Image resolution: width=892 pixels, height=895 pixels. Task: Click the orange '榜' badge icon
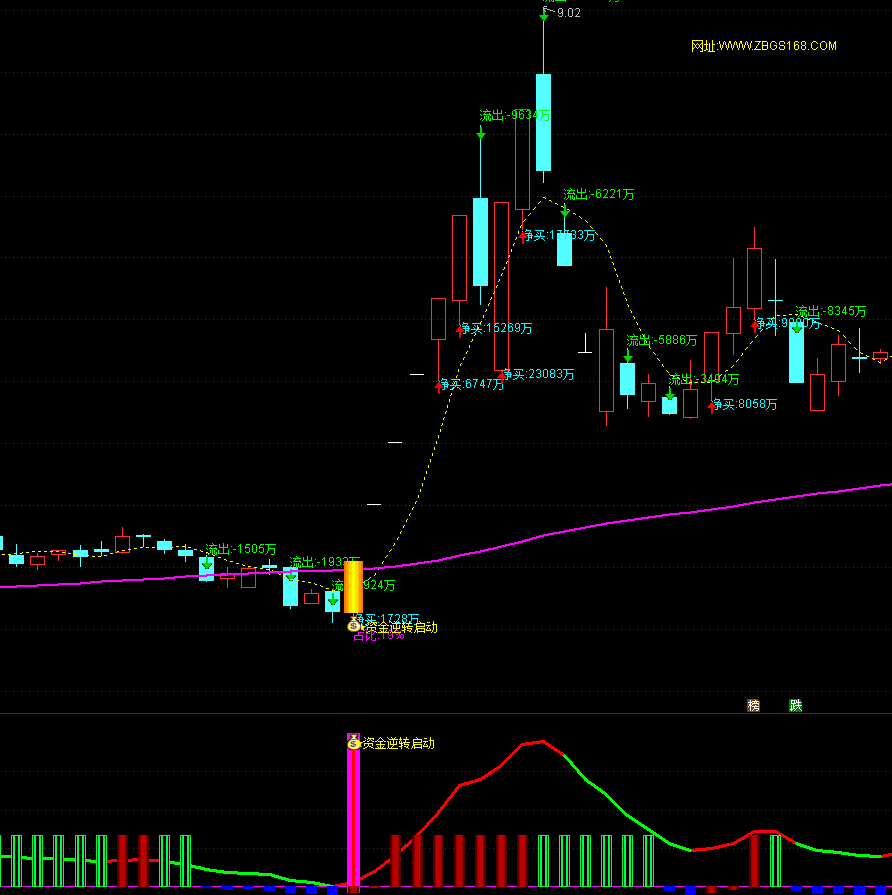click(x=753, y=705)
